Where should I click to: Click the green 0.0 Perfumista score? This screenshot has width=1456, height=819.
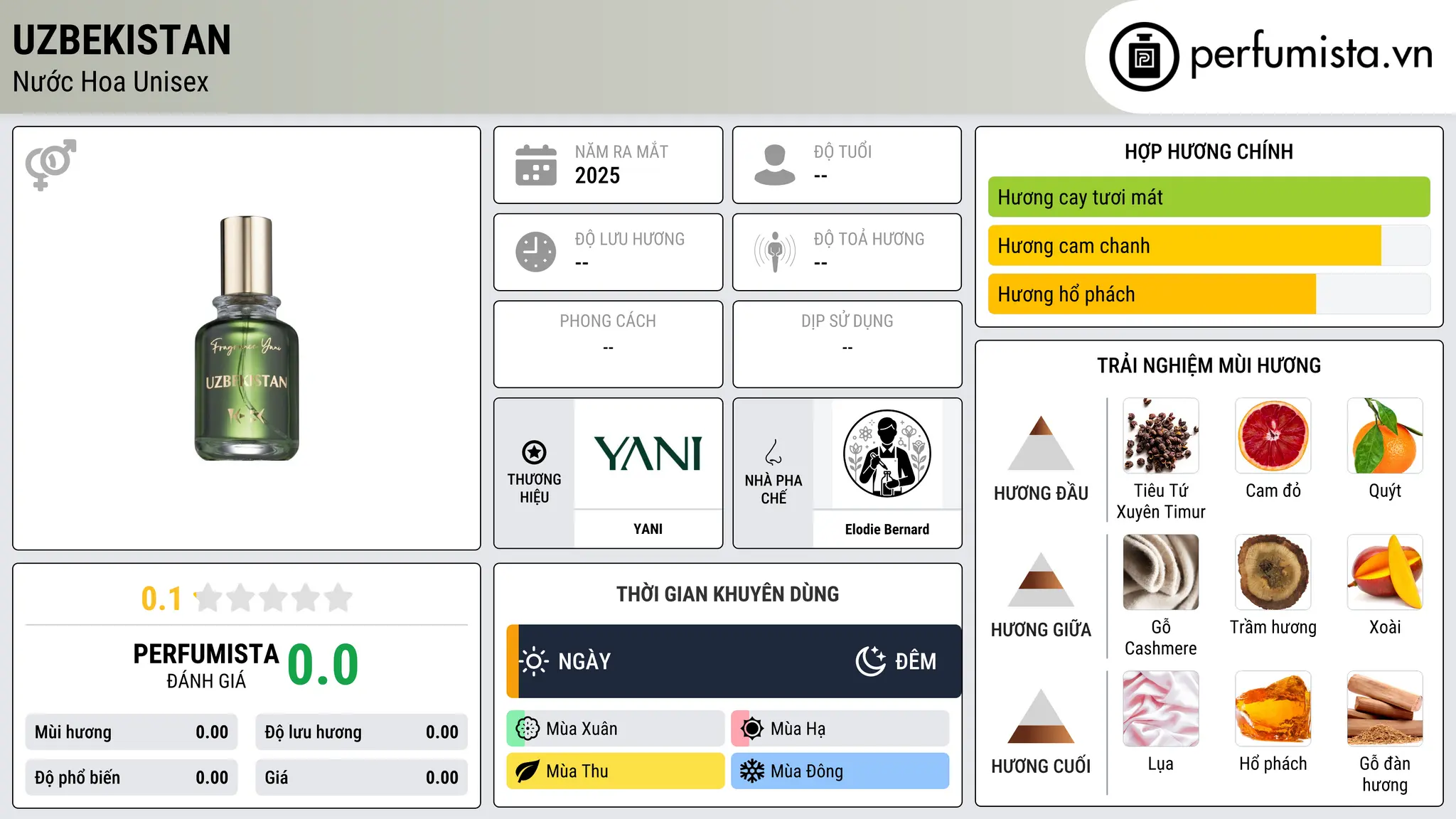pos(323,665)
